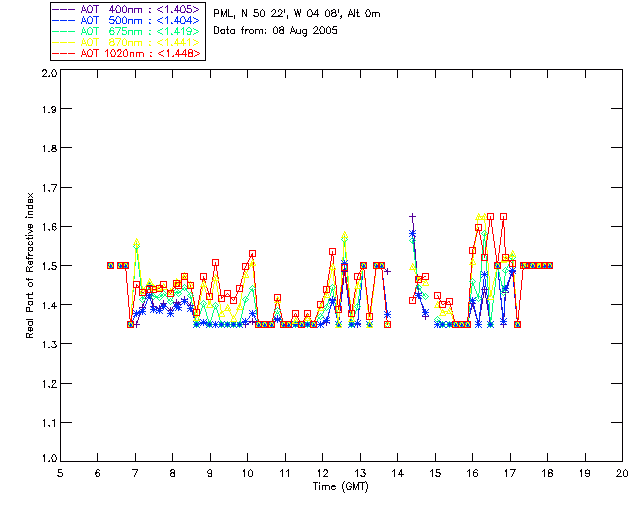Click the last red square marker near 18
This screenshot has height=512, width=640.
[x=550, y=265]
